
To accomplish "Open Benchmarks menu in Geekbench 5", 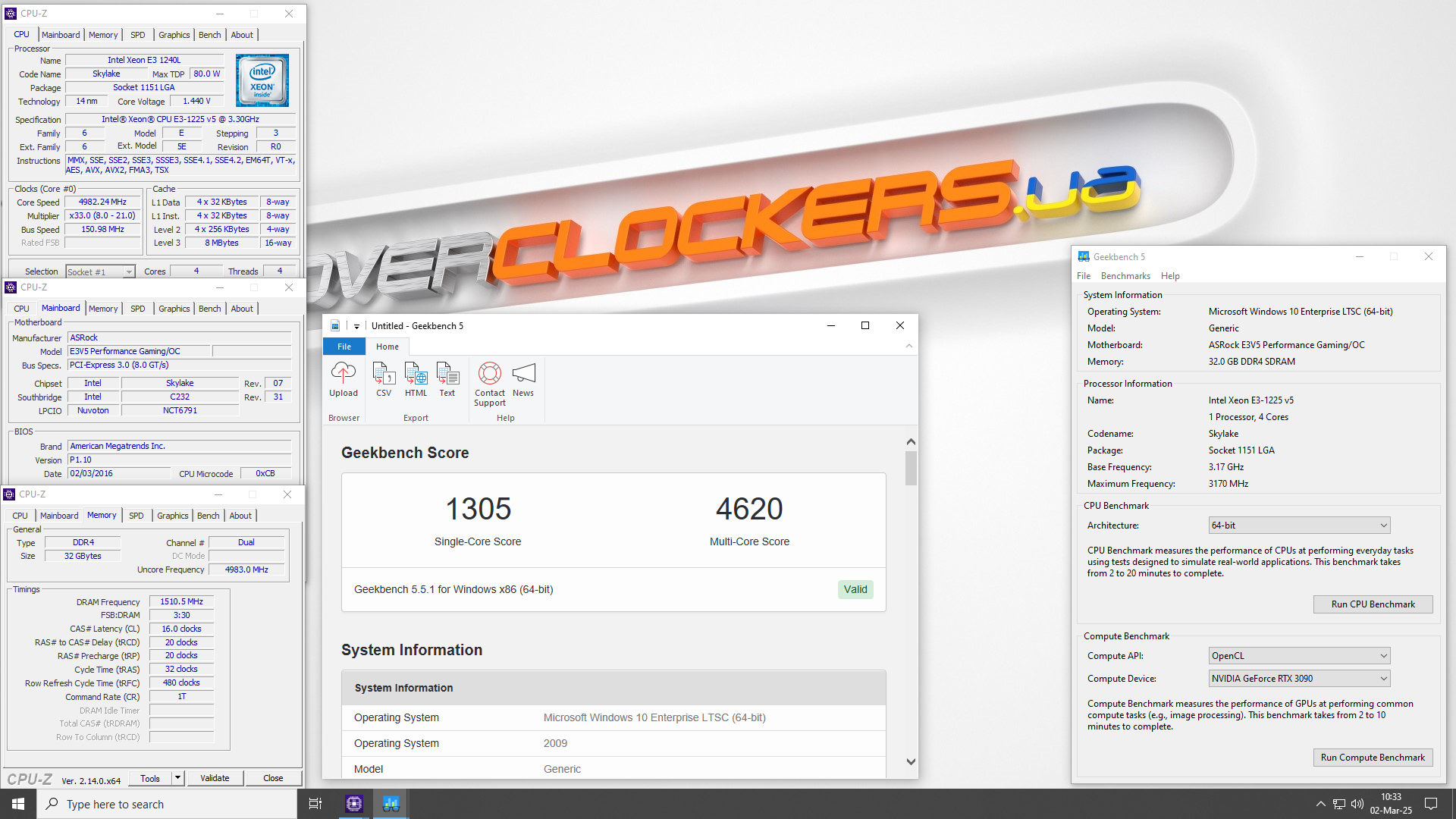I will 1125,276.
